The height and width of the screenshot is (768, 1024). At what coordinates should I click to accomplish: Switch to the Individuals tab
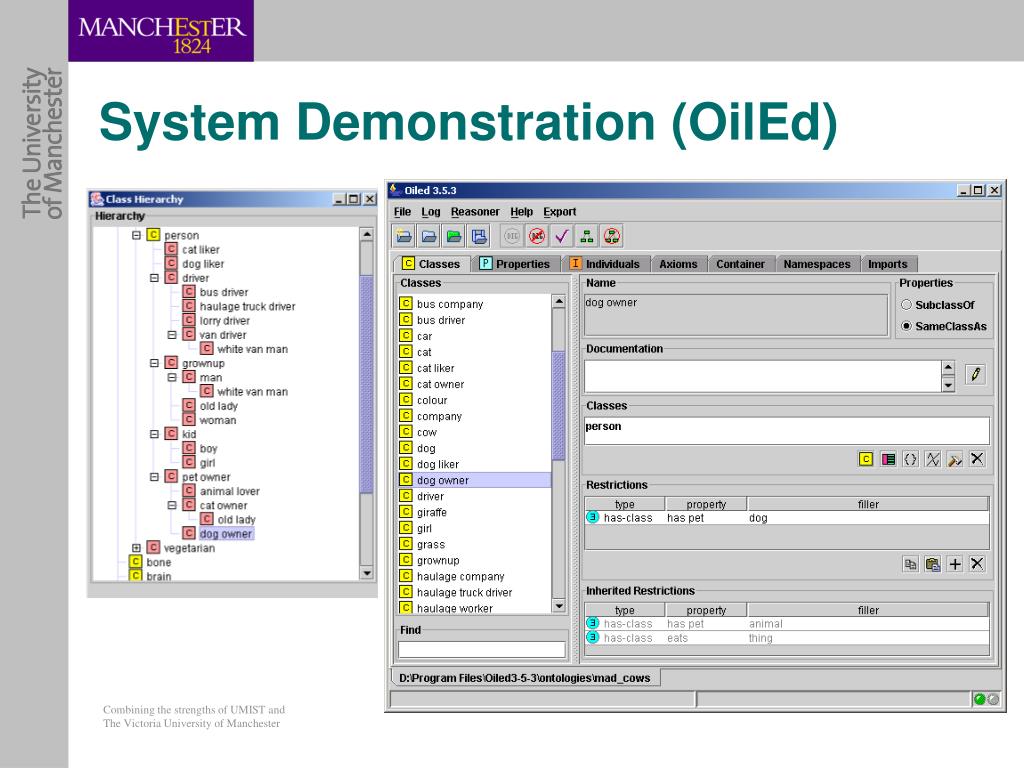(605, 264)
